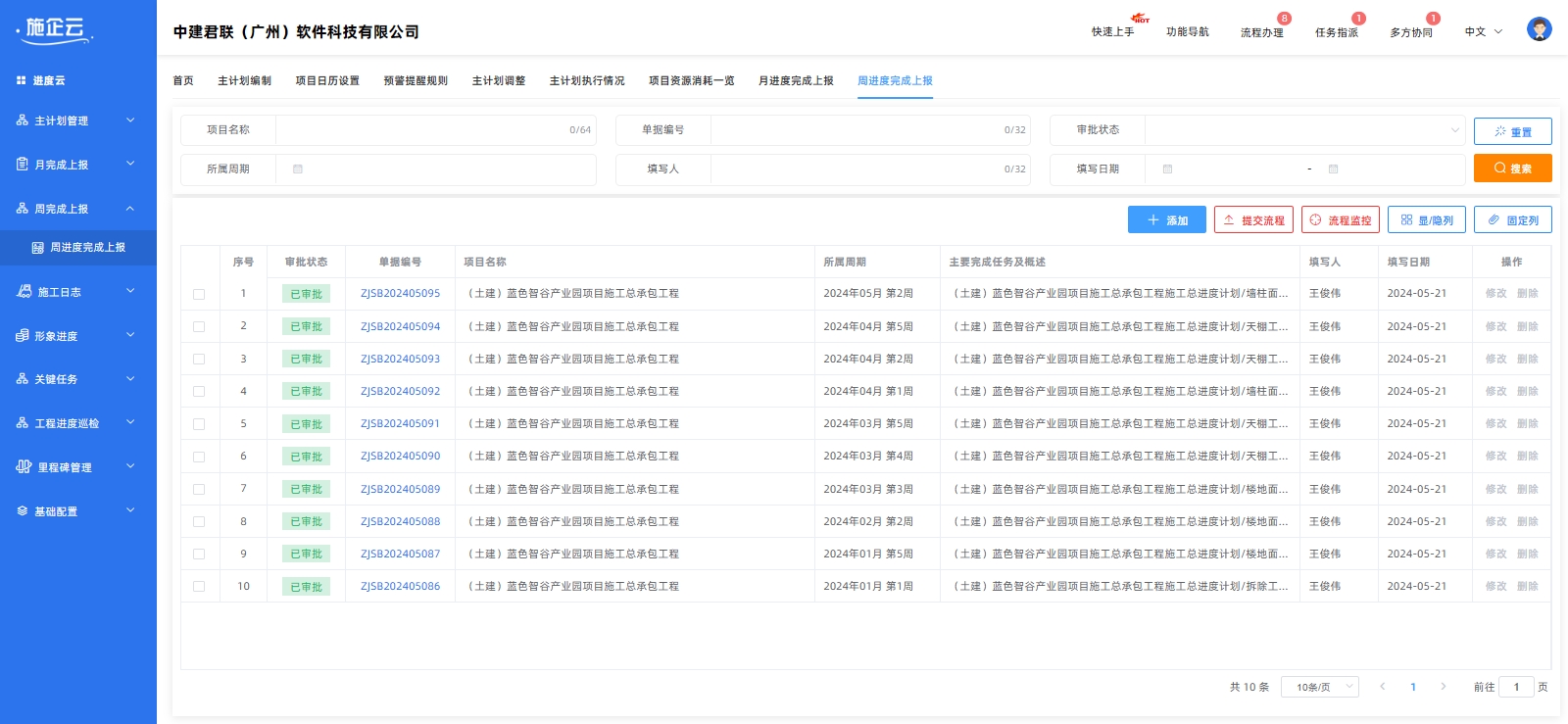Focus the 填写人 input field
This screenshot has height=724, width=1568.
pos(870,169)
